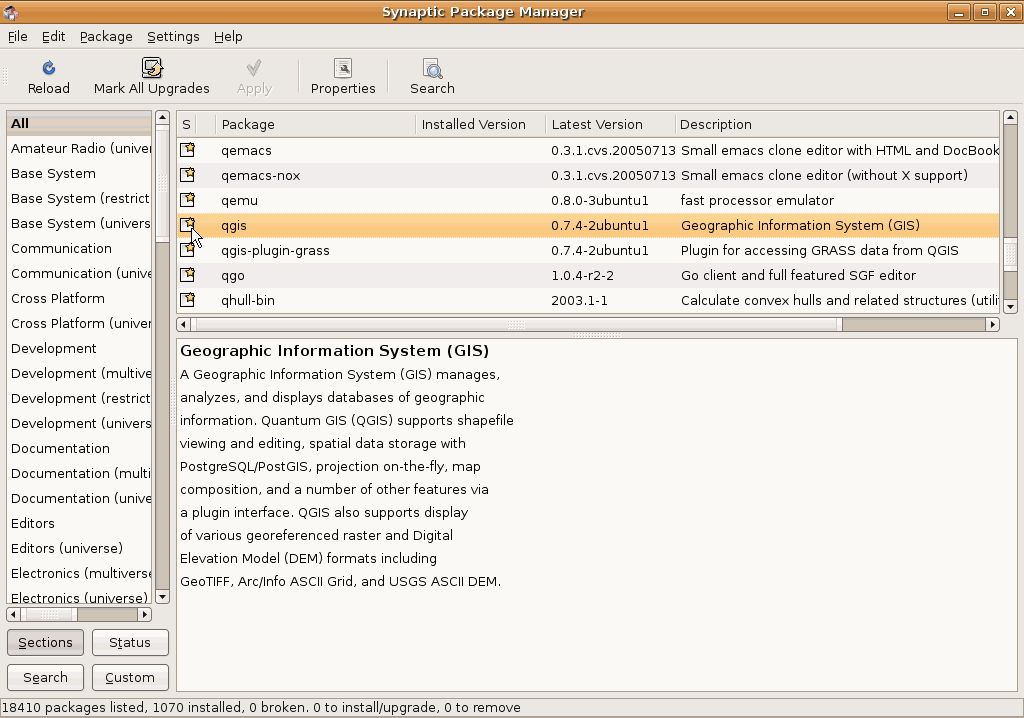Select the Amateur Radio (universe) section
Image resolution: width=1024 pixels, height=718 pixels.
click(79, 148)
